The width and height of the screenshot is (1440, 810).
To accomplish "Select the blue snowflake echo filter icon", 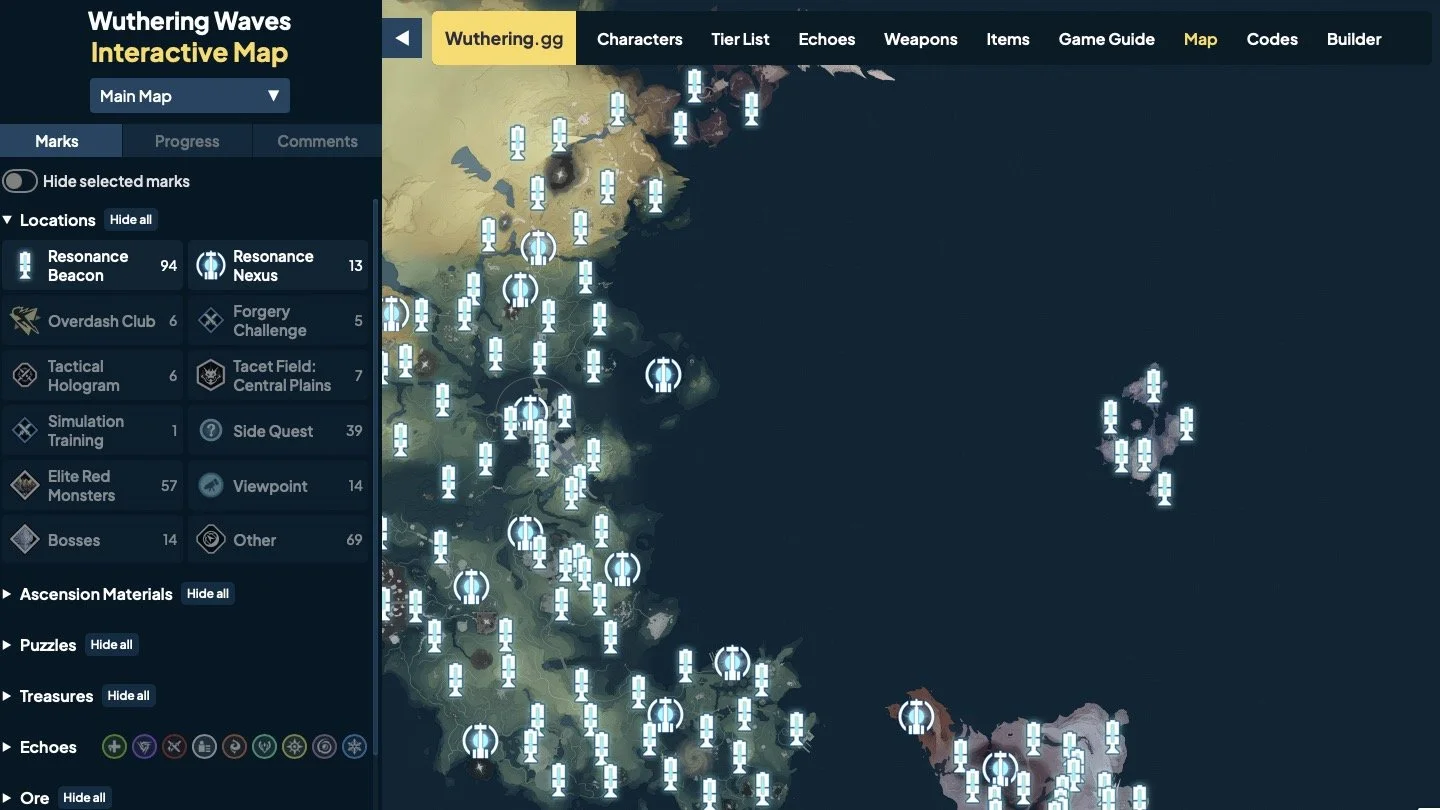I will pyautogui.click(x=355, y=747).
